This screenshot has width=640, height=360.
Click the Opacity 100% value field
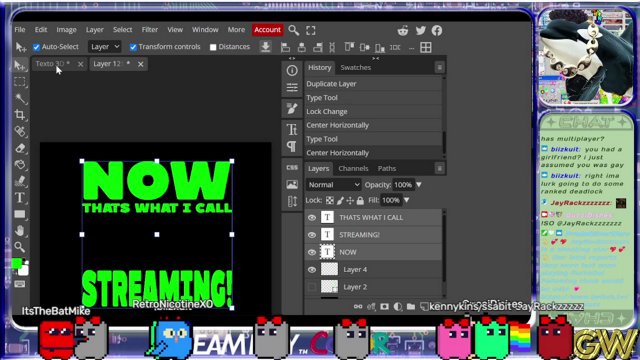pyautogui.click(x=403, y=185)
